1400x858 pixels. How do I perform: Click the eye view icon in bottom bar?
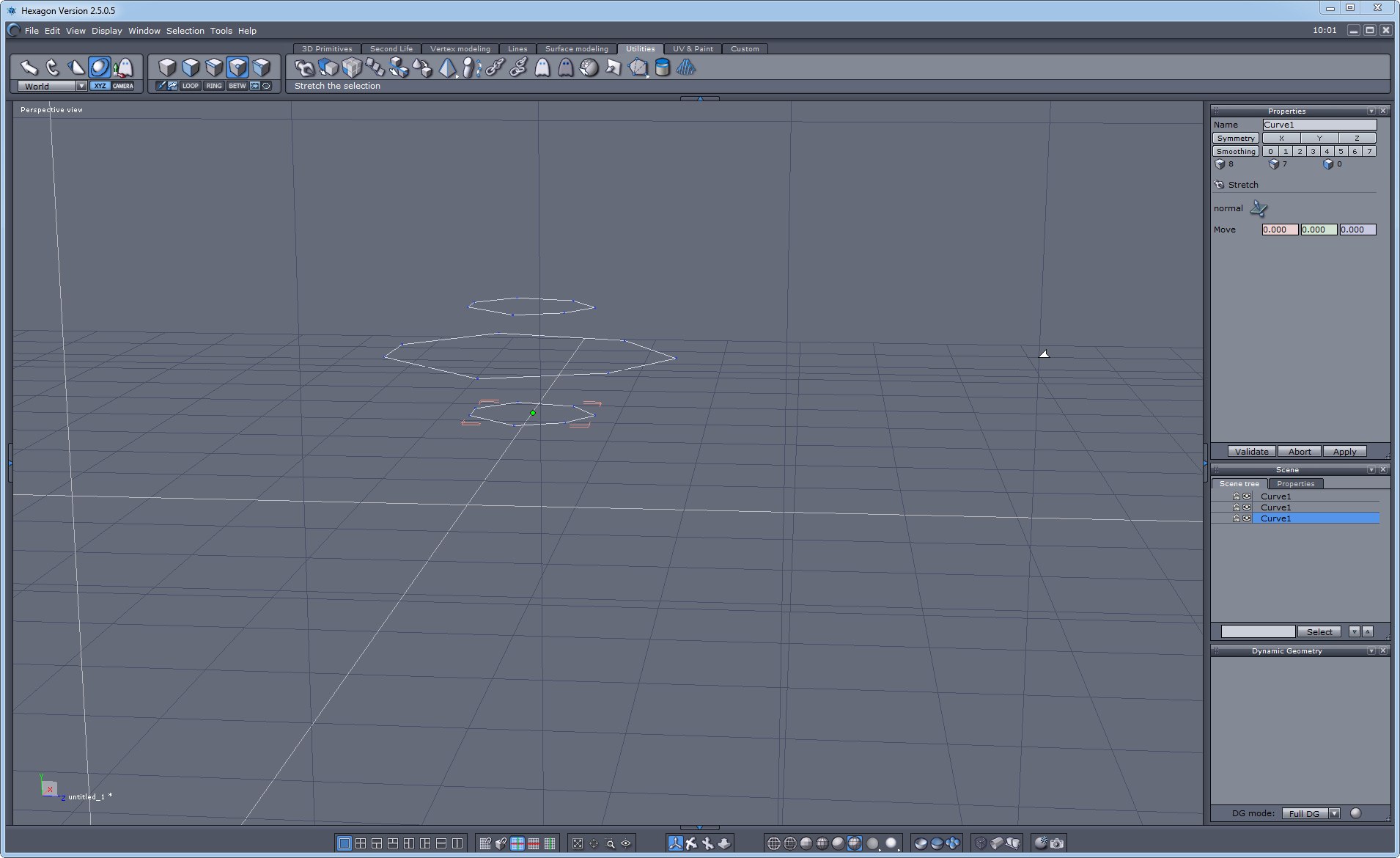click(626, 843)
